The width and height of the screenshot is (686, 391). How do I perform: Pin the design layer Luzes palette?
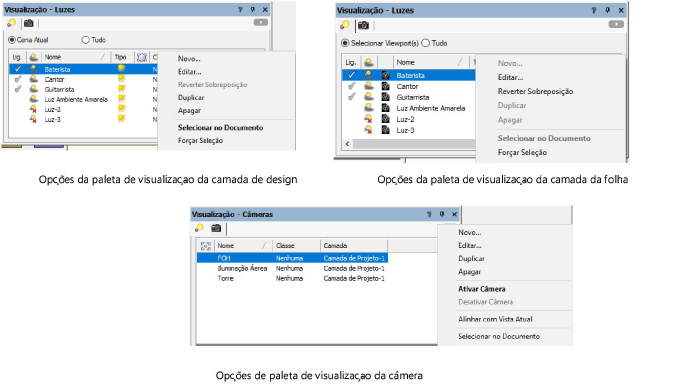click(x=252, y=10)
